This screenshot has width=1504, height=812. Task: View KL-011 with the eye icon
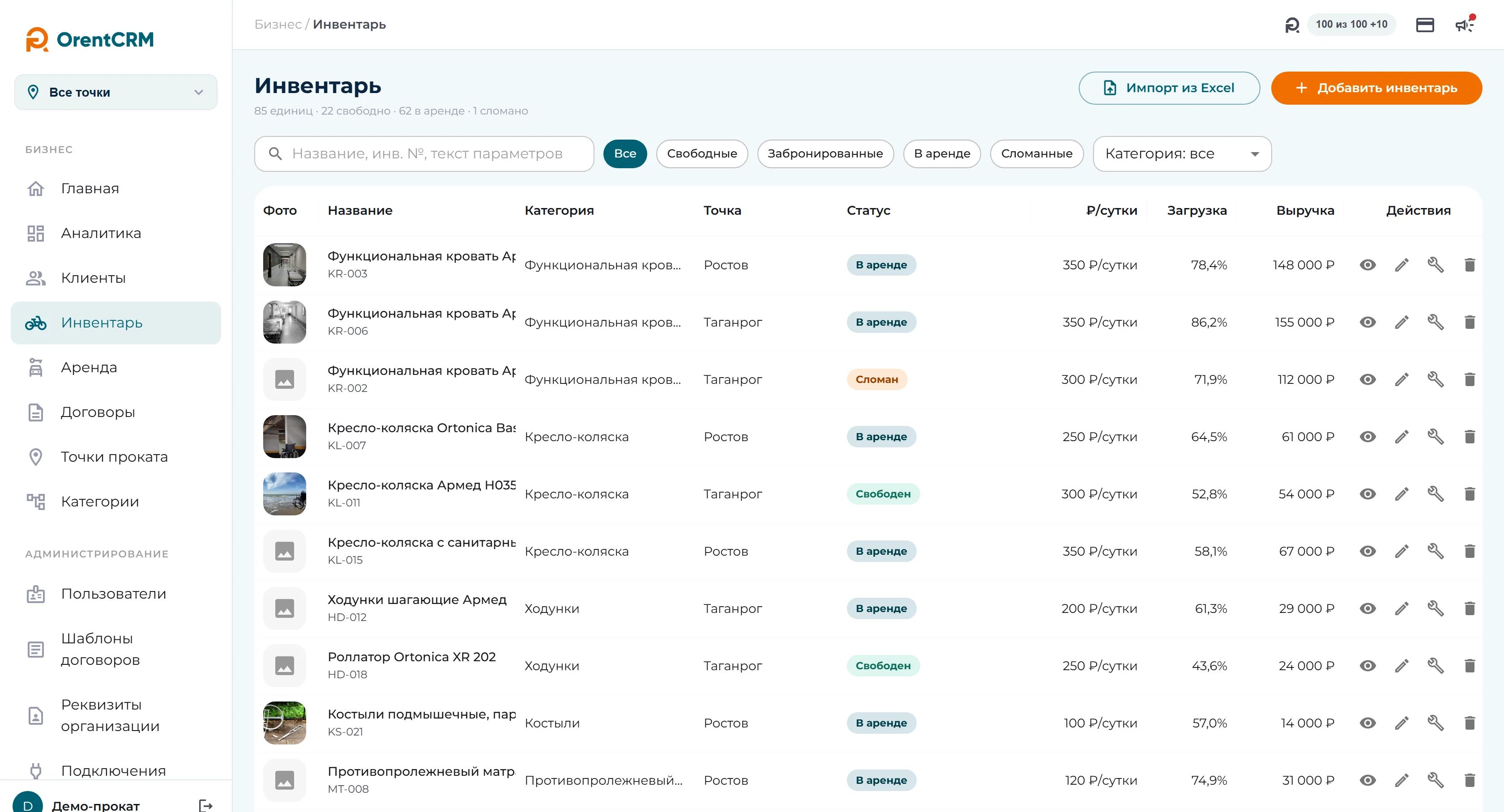[1367, 493]
